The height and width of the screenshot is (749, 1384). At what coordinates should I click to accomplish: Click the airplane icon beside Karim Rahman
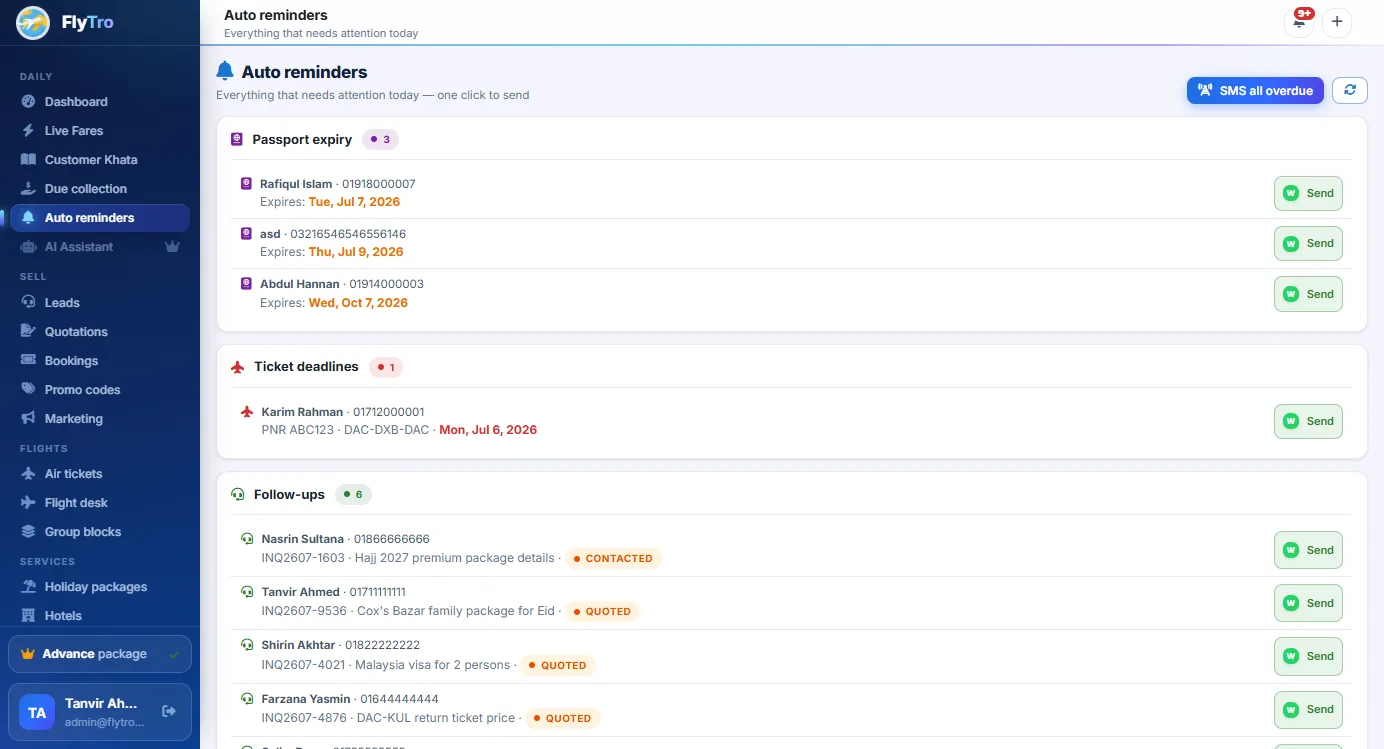pos(247,411)
